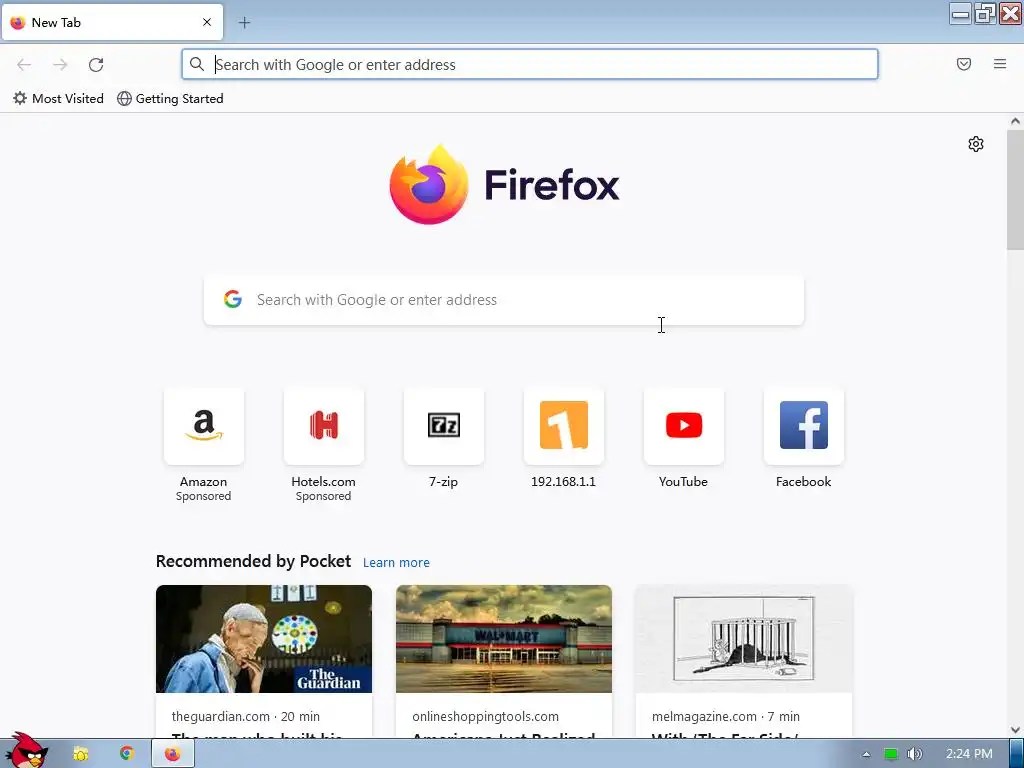The image size is (1024, 768).
Task: Click the forward navigation arrow
Action: pyautogui.click(x=60, y=65)
